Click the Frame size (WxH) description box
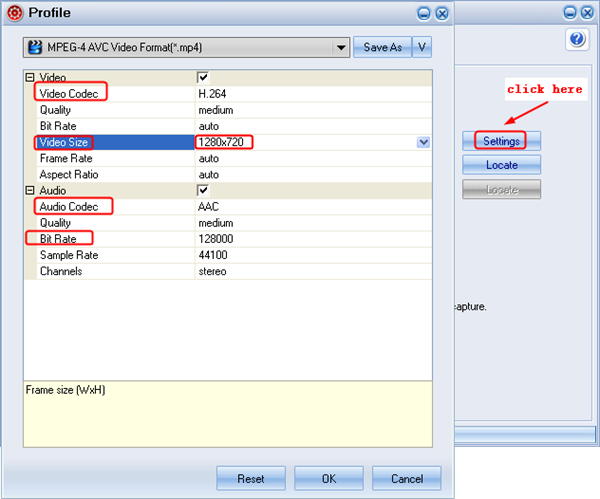600x499 pixels. coord(228,414)
